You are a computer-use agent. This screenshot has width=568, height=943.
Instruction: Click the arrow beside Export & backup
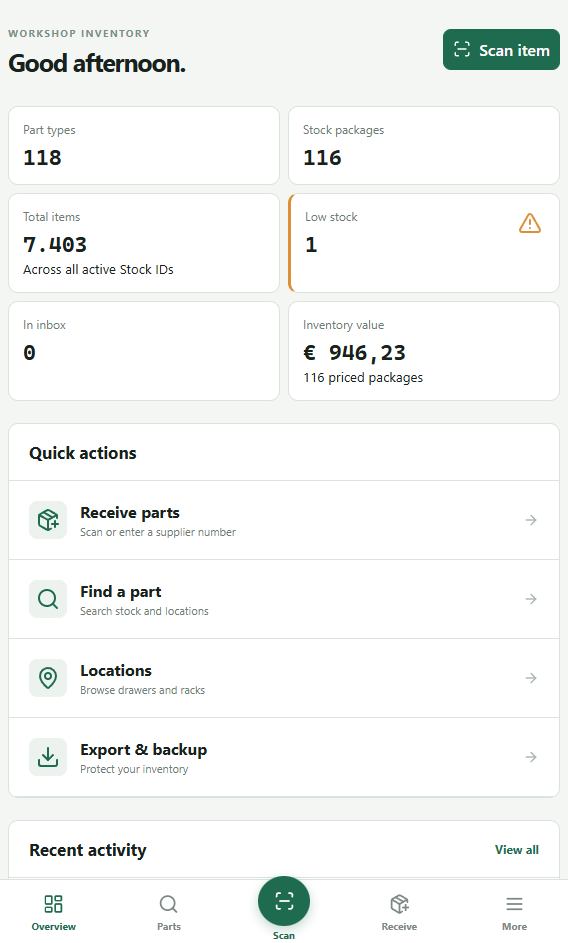531,757
